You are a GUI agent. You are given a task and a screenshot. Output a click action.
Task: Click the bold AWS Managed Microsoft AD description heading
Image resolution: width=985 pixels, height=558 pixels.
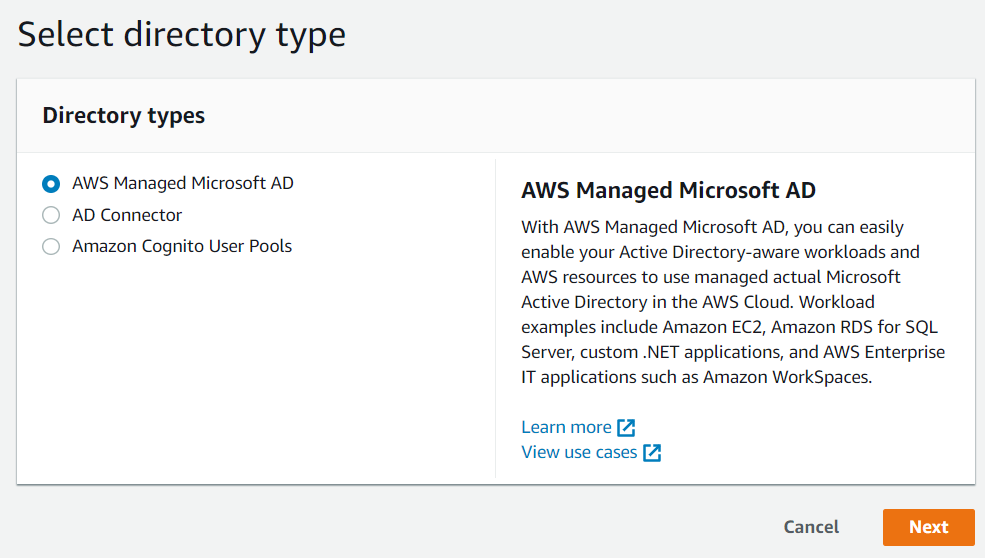point(668,190)
